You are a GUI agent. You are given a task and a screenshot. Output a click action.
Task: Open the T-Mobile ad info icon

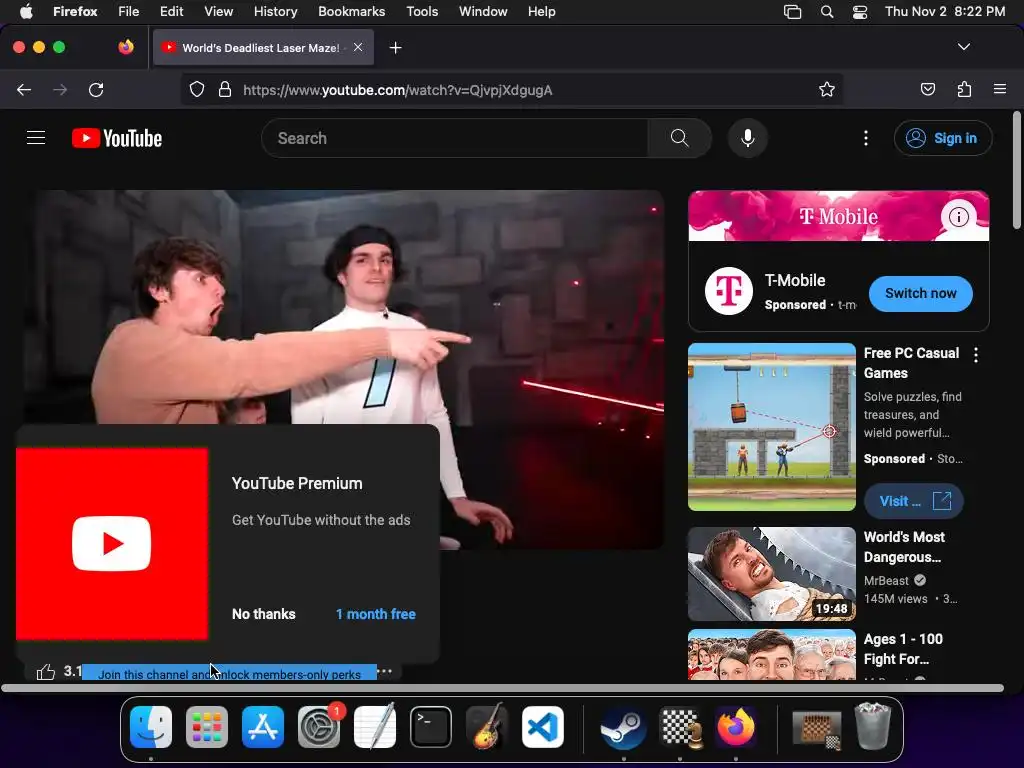[958, 216]
